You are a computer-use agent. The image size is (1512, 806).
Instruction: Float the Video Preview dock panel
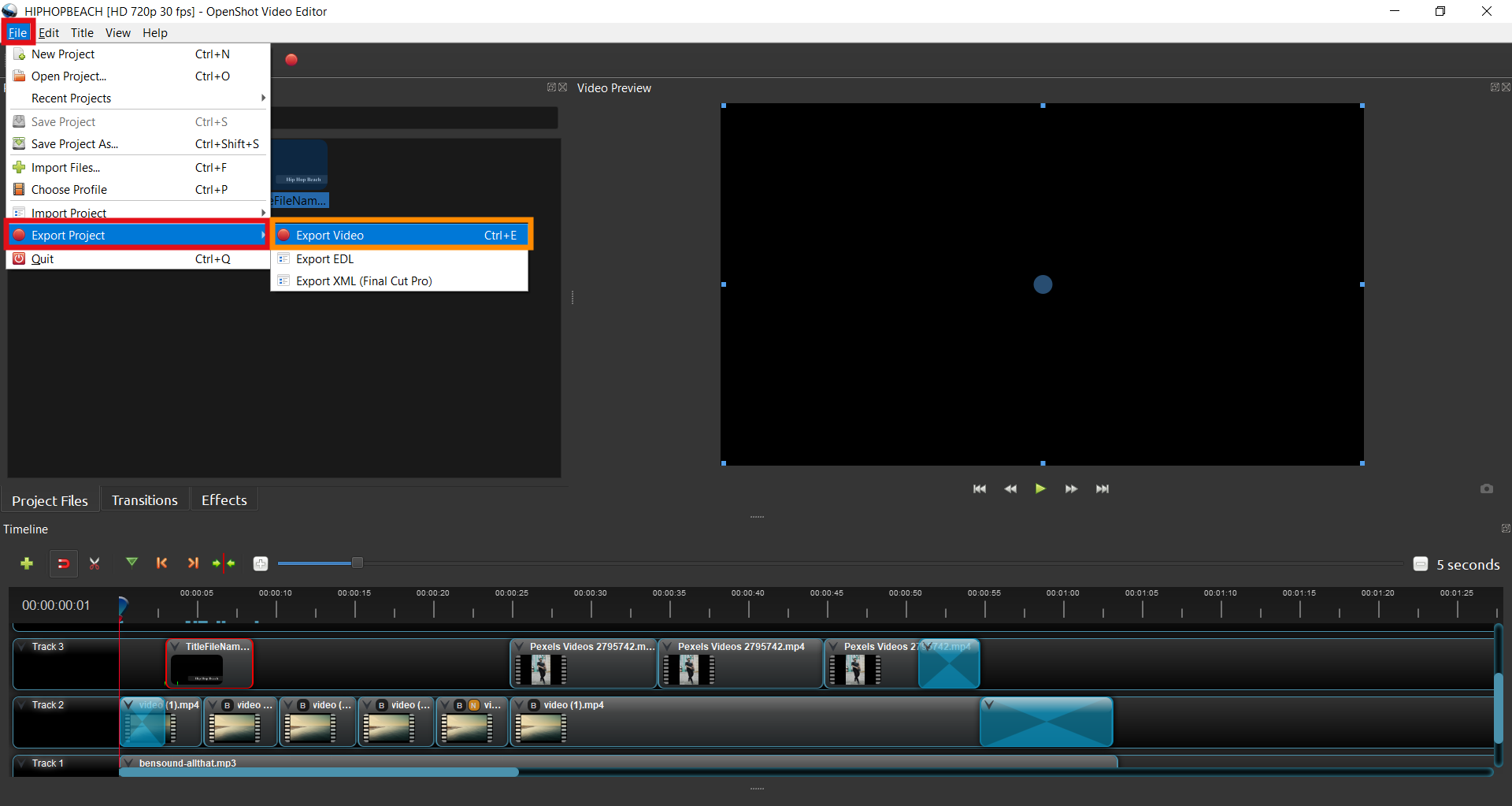pyautogui.click(x=1495, y=87)
